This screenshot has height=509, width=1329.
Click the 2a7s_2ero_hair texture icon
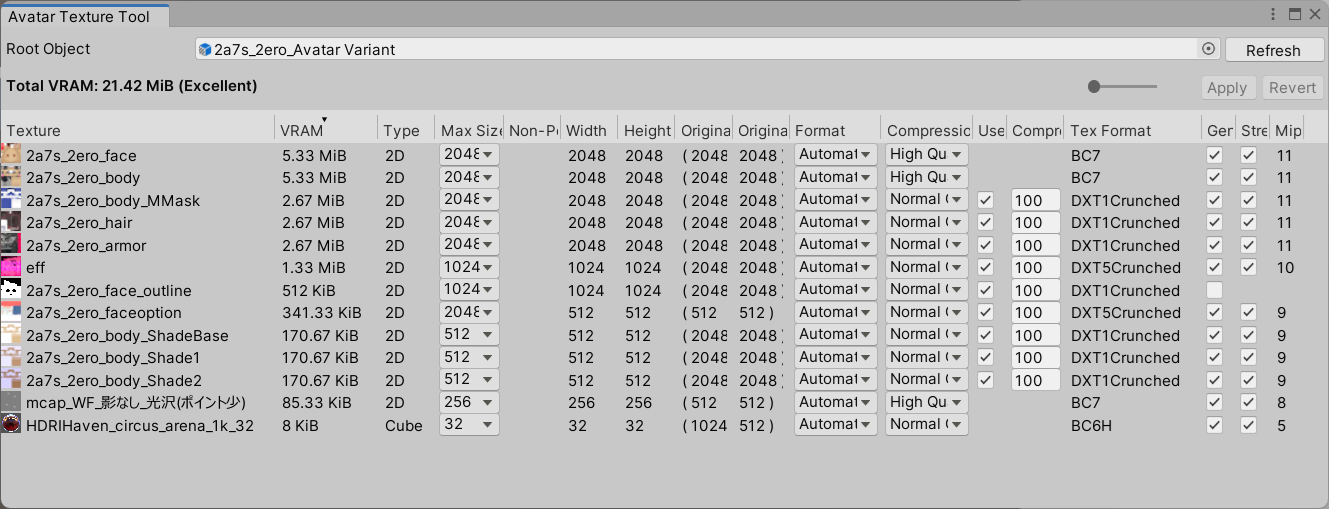pyautogui.click(x=11, y=222)
